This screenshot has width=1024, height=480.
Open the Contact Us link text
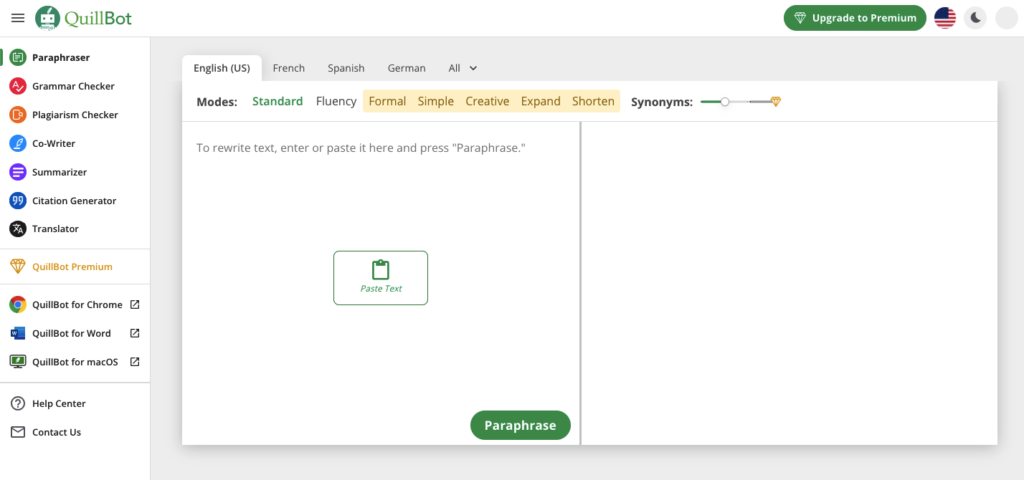(57, 432)
